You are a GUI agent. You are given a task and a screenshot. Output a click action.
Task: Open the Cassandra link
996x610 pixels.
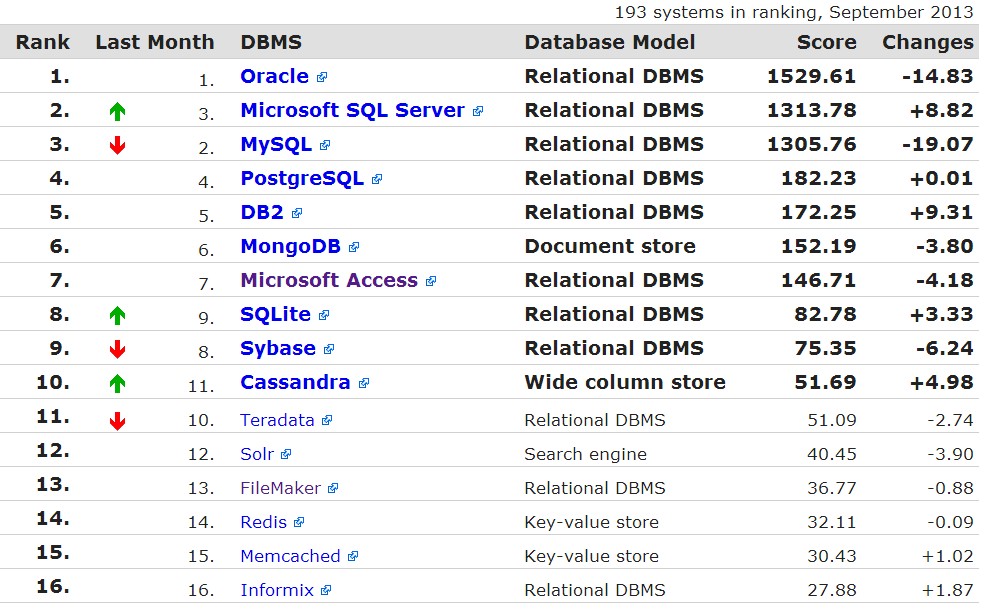click(x=295, y=383)
